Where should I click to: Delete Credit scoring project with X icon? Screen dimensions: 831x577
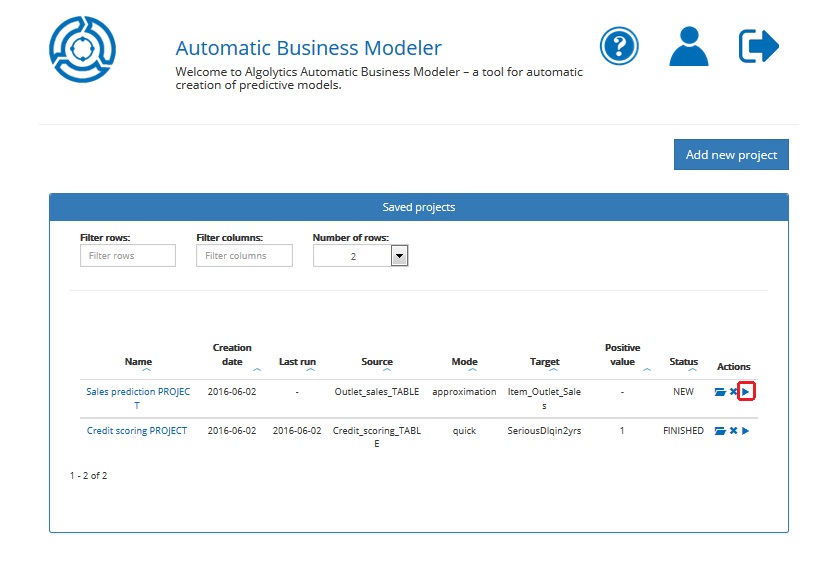click(733, 431)
